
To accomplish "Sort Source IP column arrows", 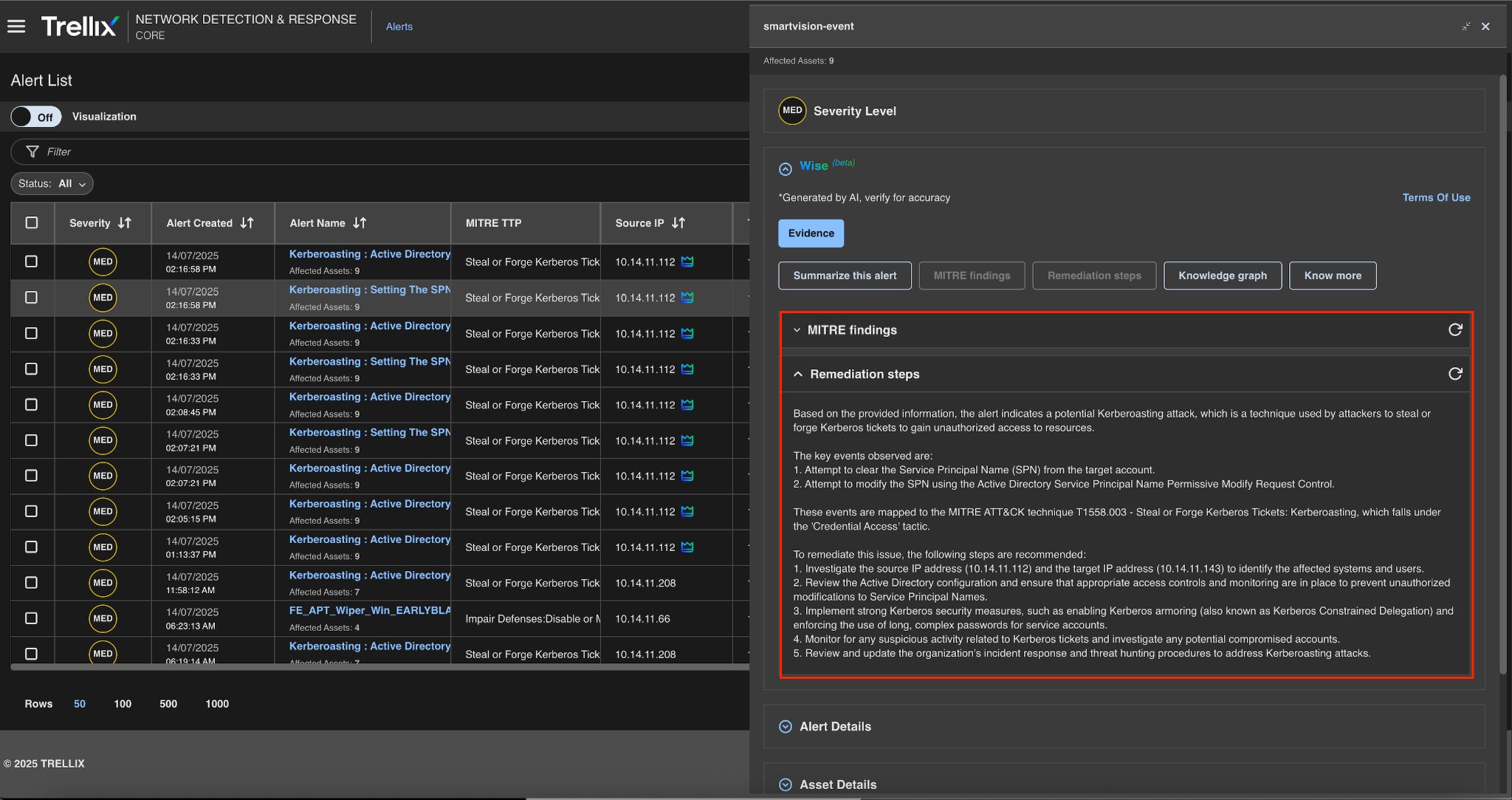I will 678,222.
